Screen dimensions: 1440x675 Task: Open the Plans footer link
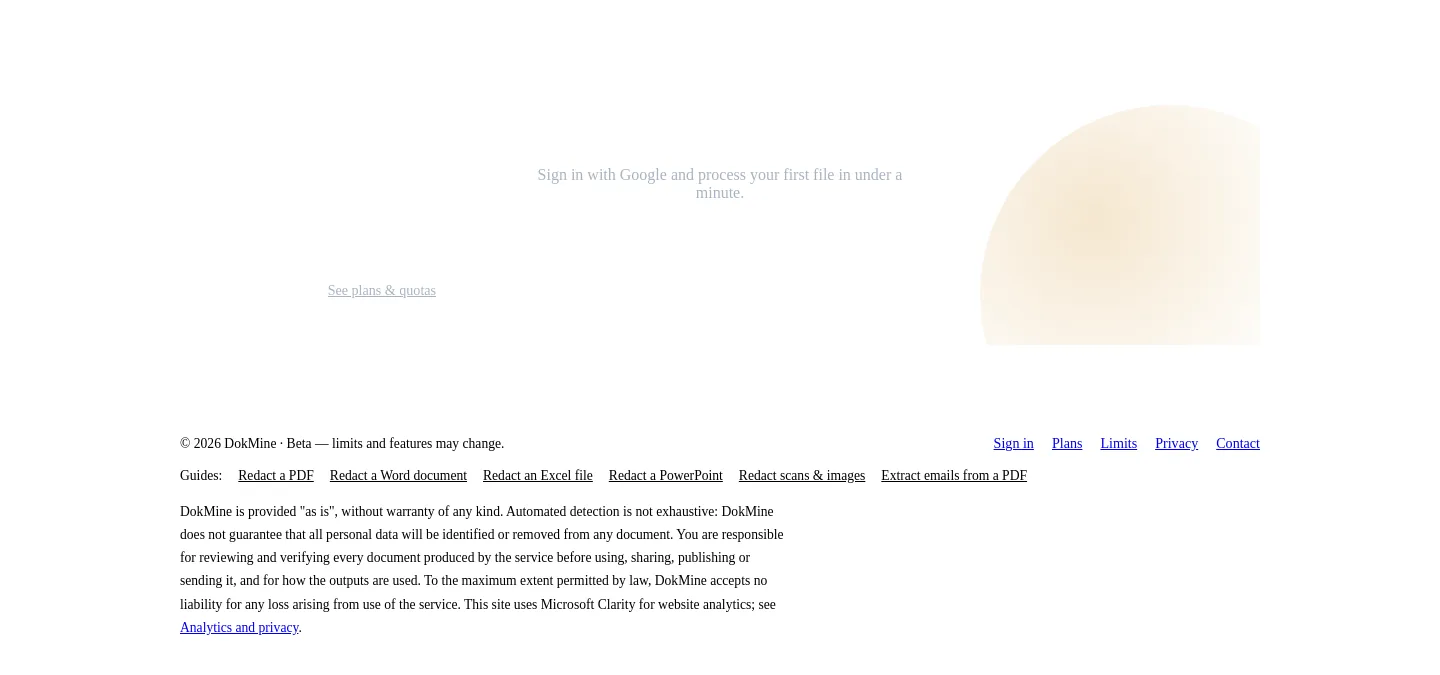pos(1067,443)
